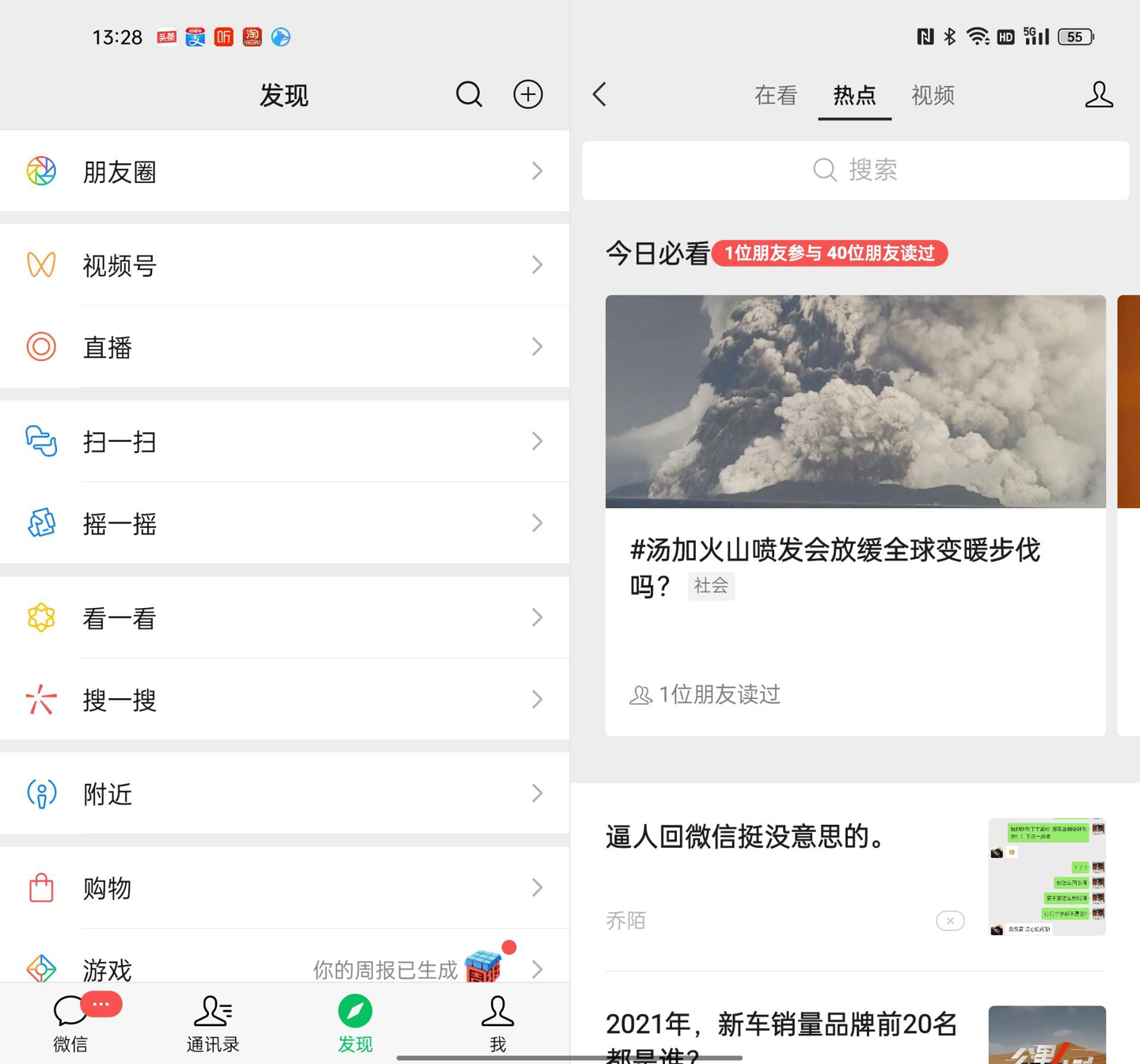The image size is (1140, 1064).
Task: Open the plus (+) menu at top right
Action: [527, 94]
